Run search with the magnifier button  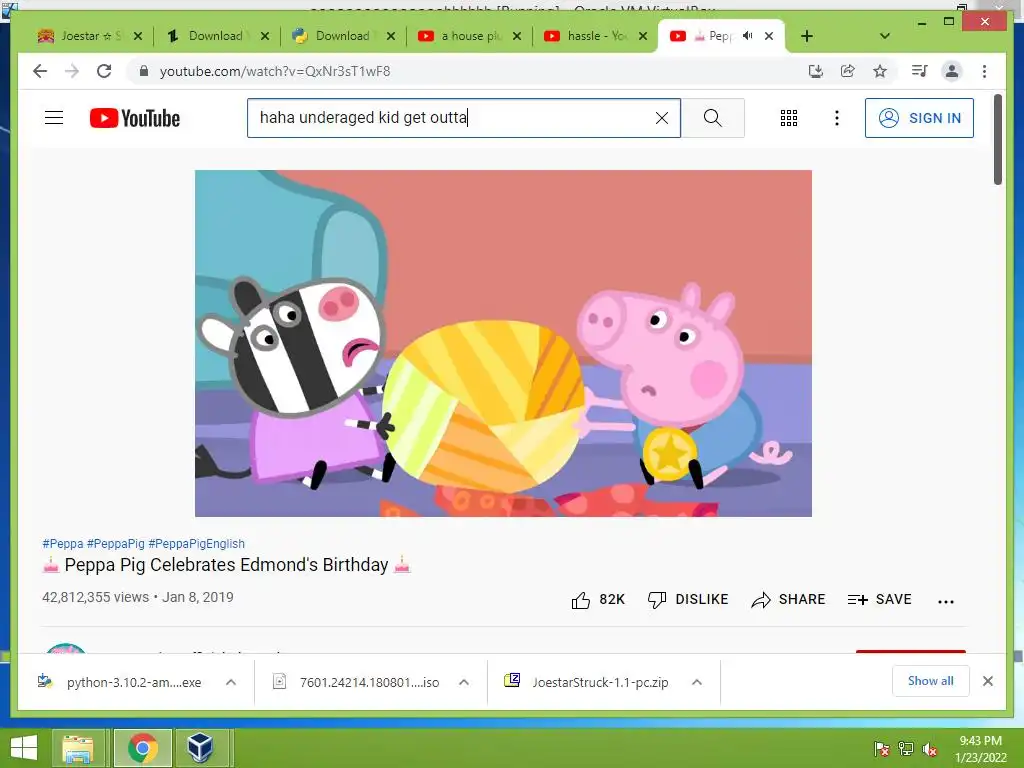tap(712, 118)
